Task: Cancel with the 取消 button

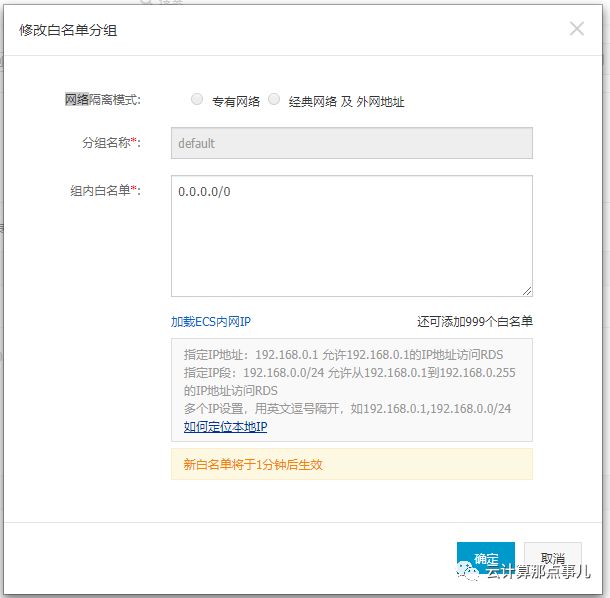Action: click(x=552, y=558)
